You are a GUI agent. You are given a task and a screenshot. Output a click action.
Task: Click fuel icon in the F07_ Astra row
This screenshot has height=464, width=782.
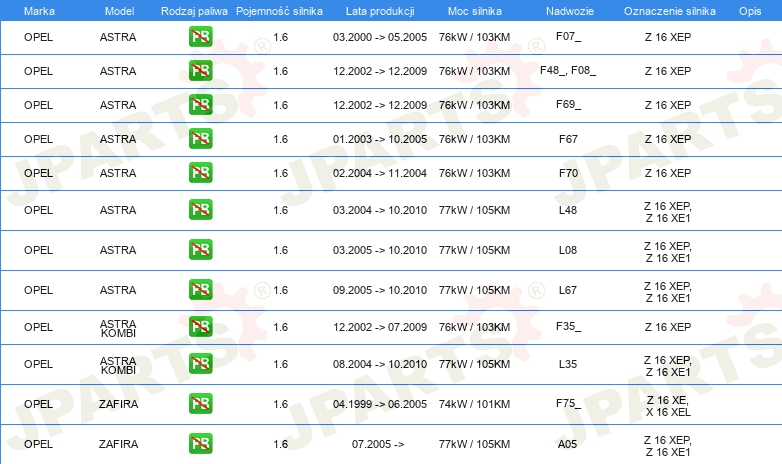[x=200, y=37]
